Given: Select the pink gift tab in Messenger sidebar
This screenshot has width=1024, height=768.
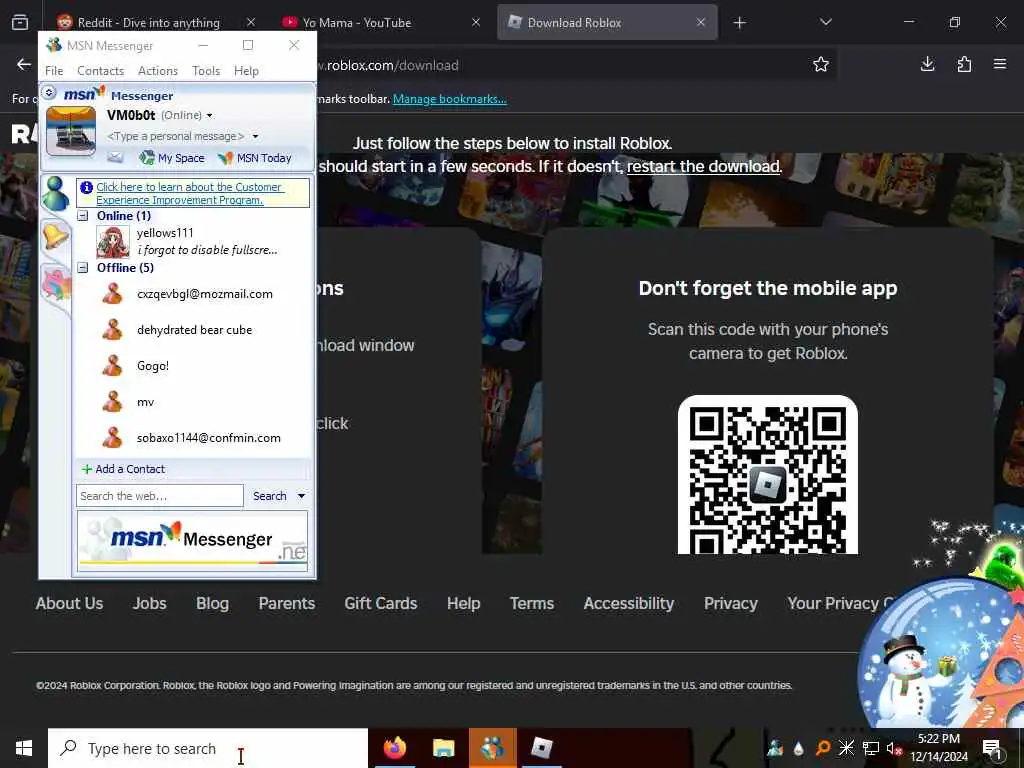Looking at the screenshot, I should tap(56, 285).
